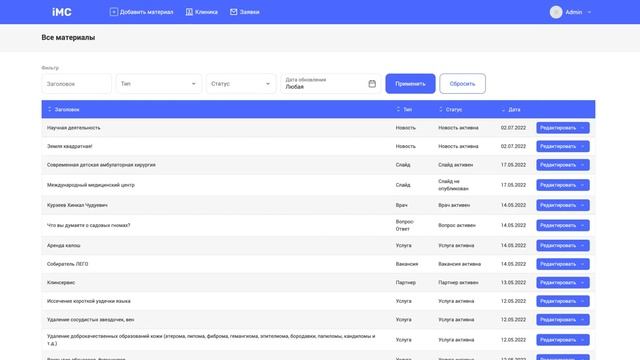Click the status Врач активен

click(x=454, y=205)
